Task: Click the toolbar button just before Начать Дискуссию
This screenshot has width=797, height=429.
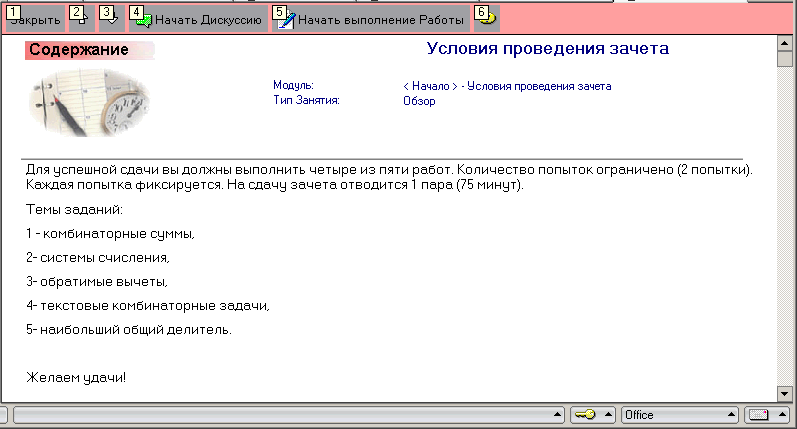Action: tap(112, 19)
